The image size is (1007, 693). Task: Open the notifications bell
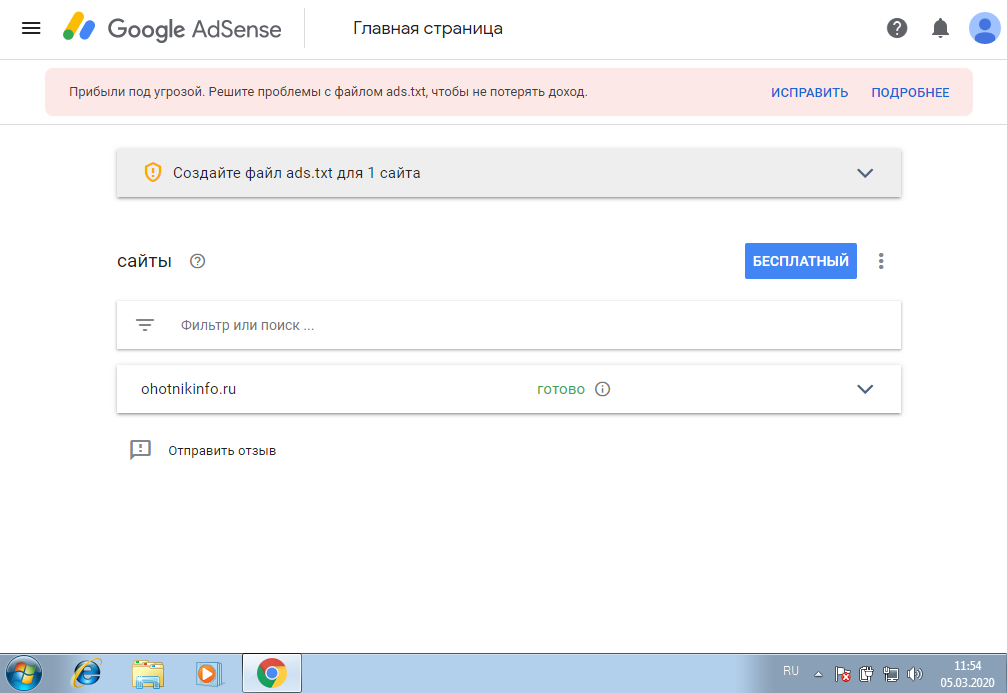click(x=940, y=28)
